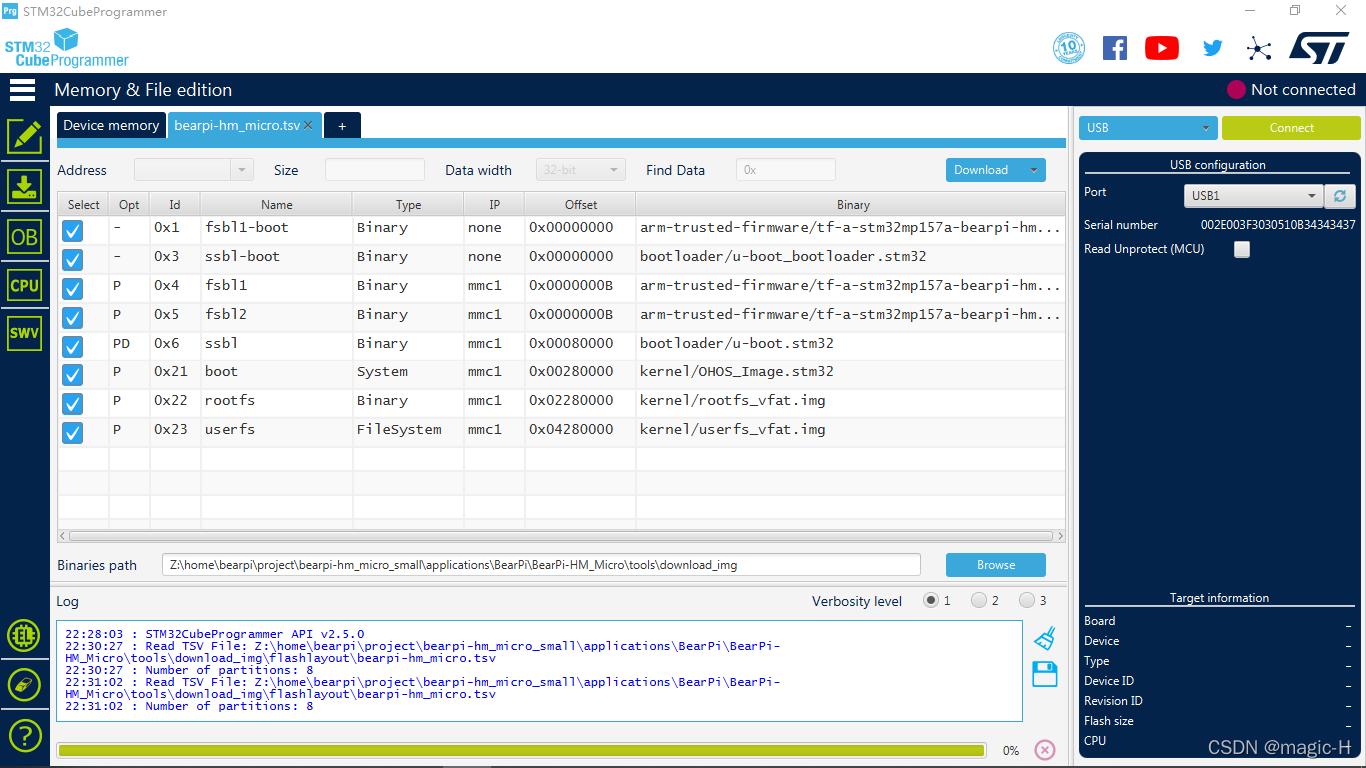Save the log with floppy icon
The width and height of the screenshot is (1366, 768).
point(1045,674)
